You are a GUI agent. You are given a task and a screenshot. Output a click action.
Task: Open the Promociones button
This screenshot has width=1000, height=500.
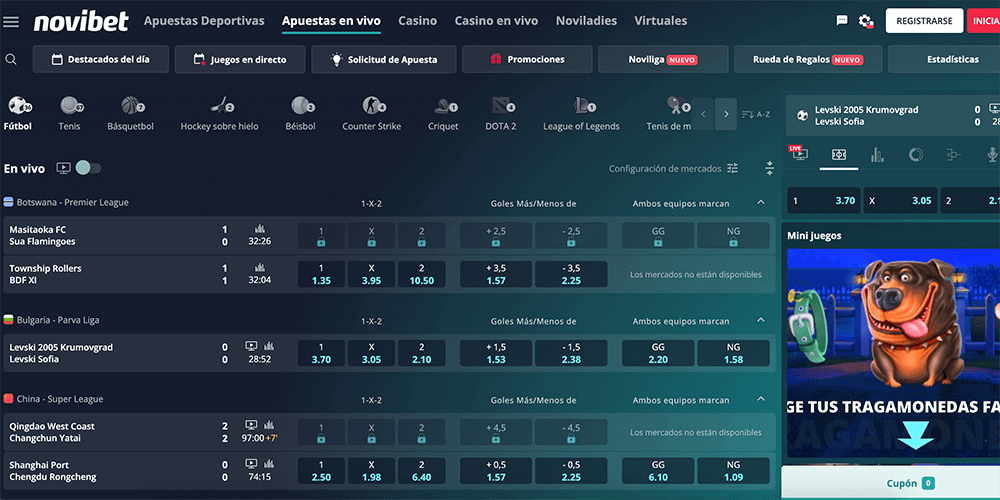526,59
